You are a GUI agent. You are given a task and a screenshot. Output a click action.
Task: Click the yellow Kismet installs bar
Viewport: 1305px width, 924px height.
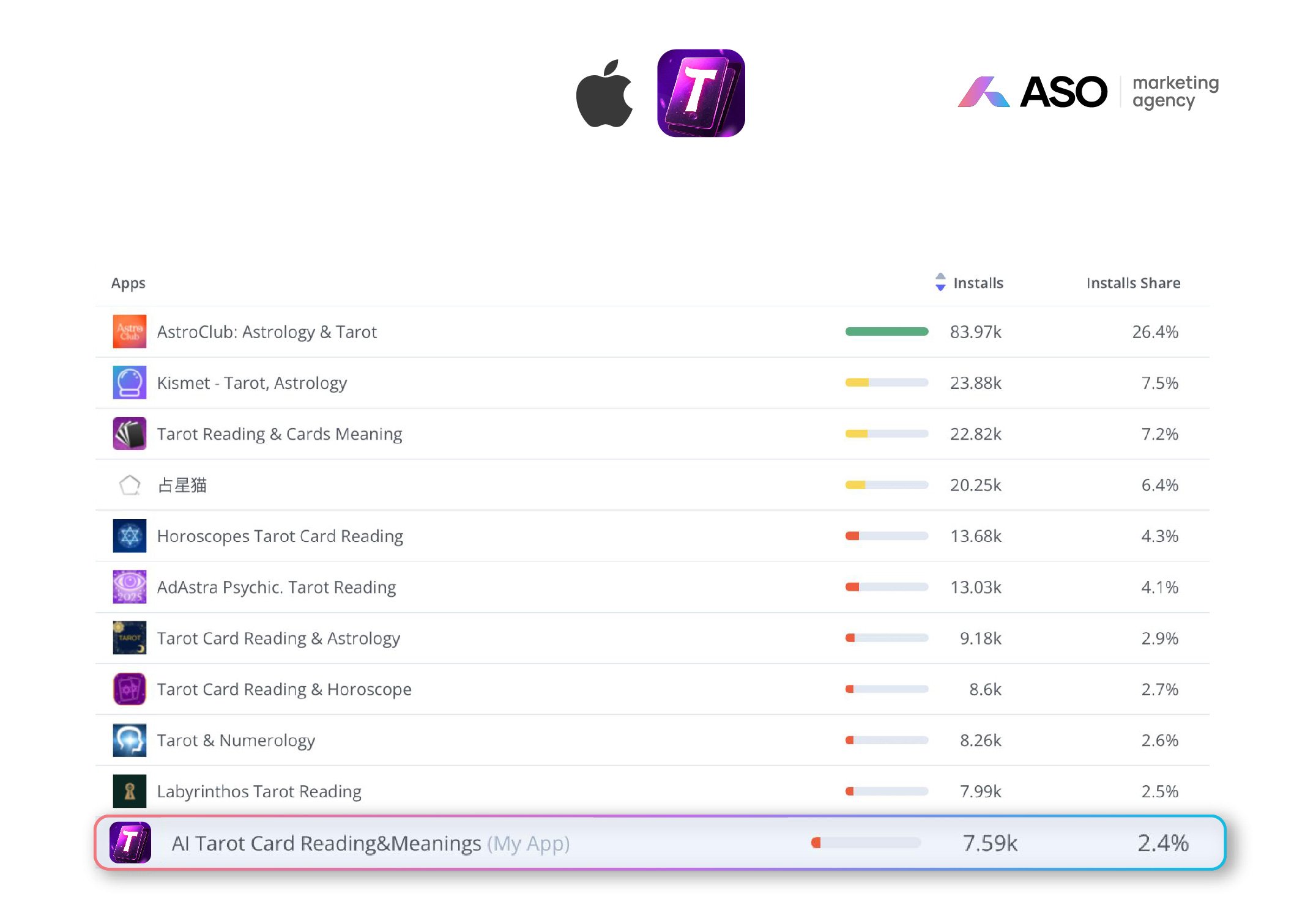click(887, 383)
